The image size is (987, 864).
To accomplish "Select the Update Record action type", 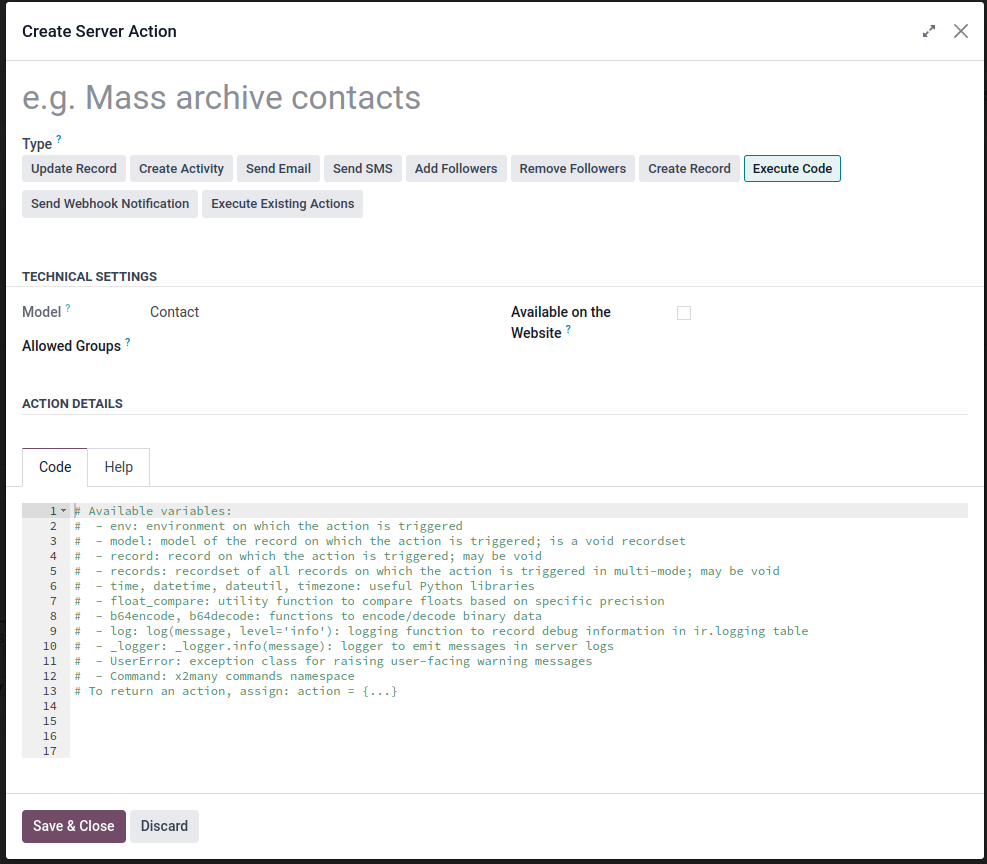I will click(74, 169).
